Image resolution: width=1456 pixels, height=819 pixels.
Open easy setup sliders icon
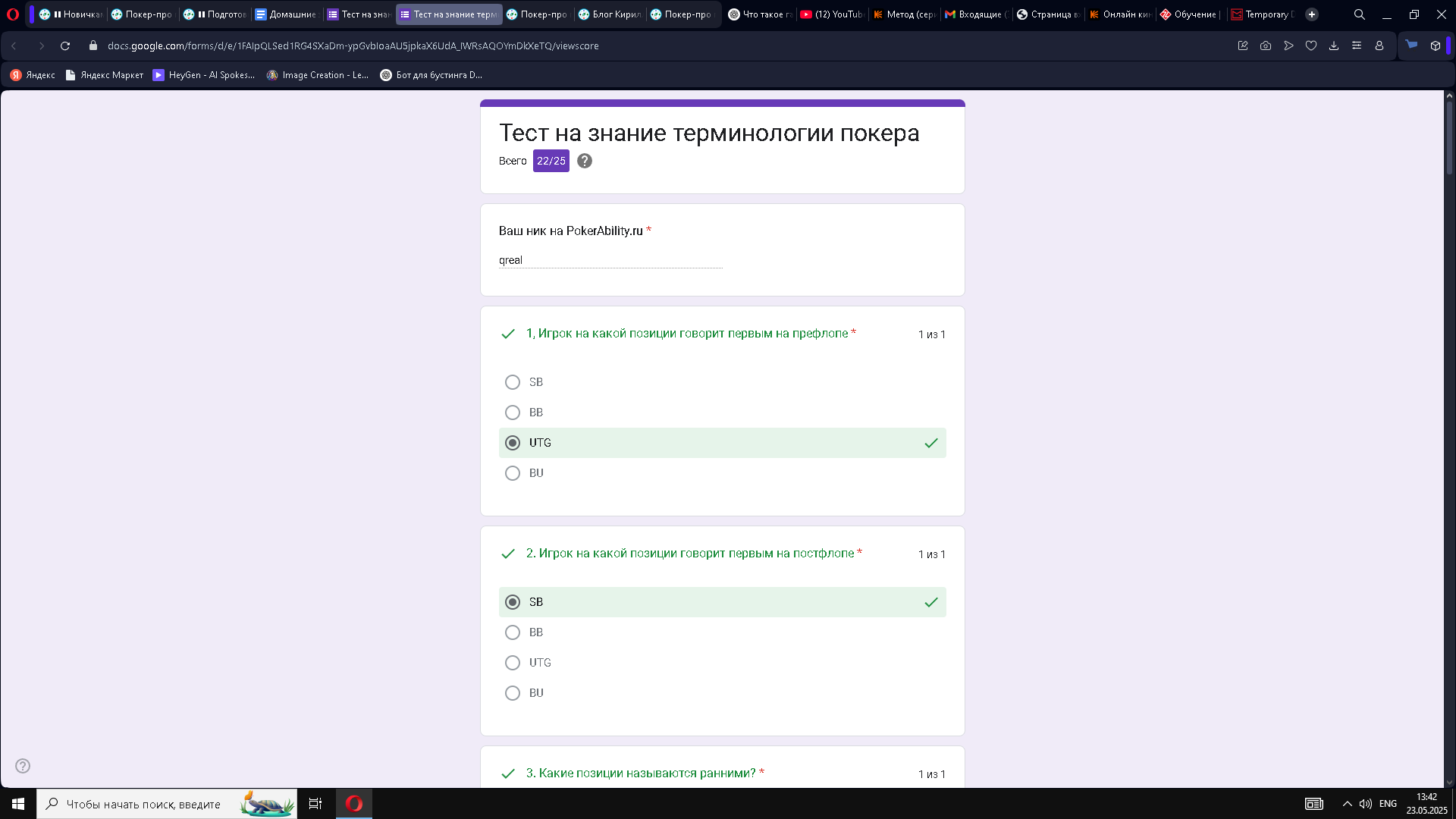tap(1357, 46)
